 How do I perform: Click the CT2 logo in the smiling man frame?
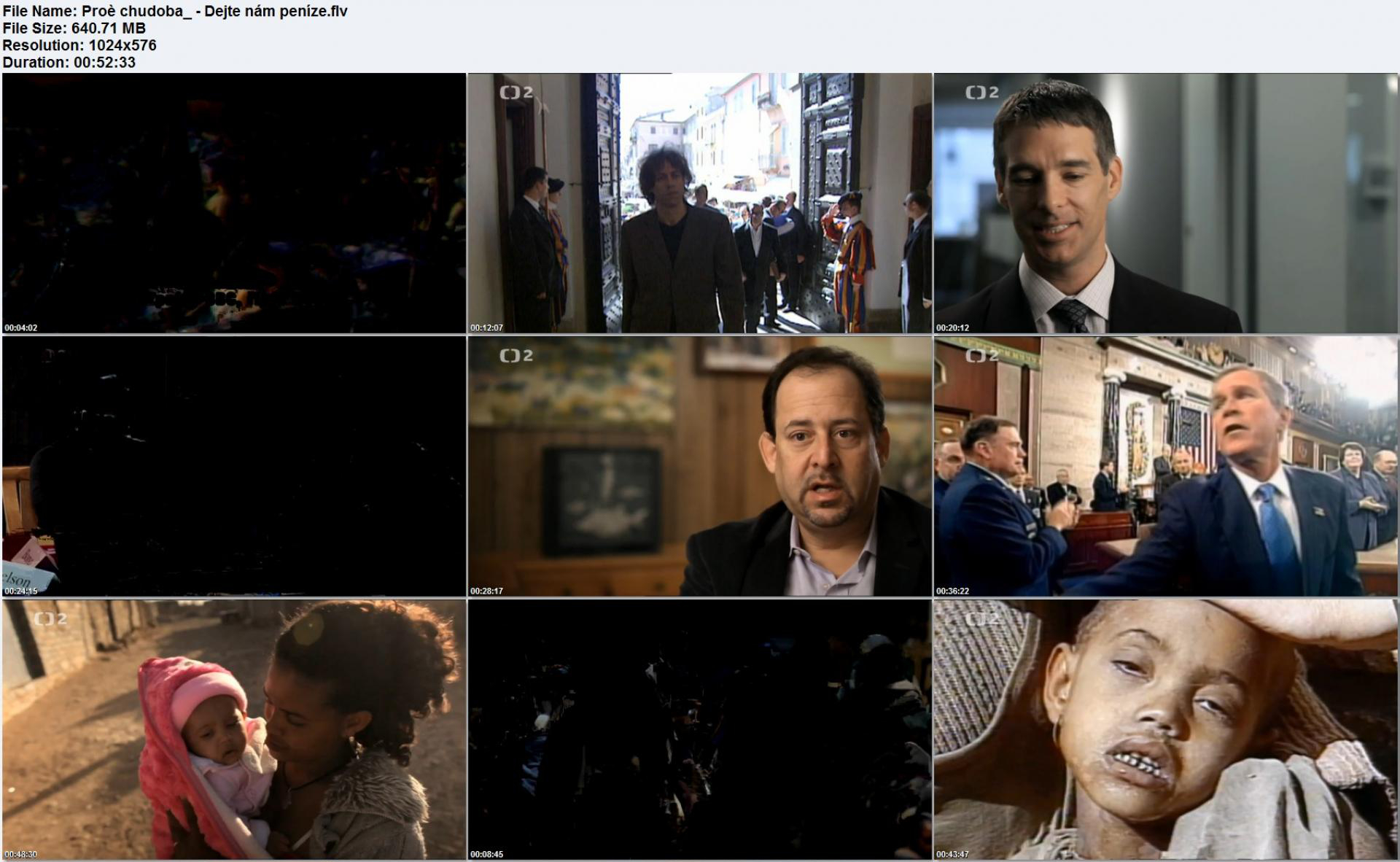[982, 93]
